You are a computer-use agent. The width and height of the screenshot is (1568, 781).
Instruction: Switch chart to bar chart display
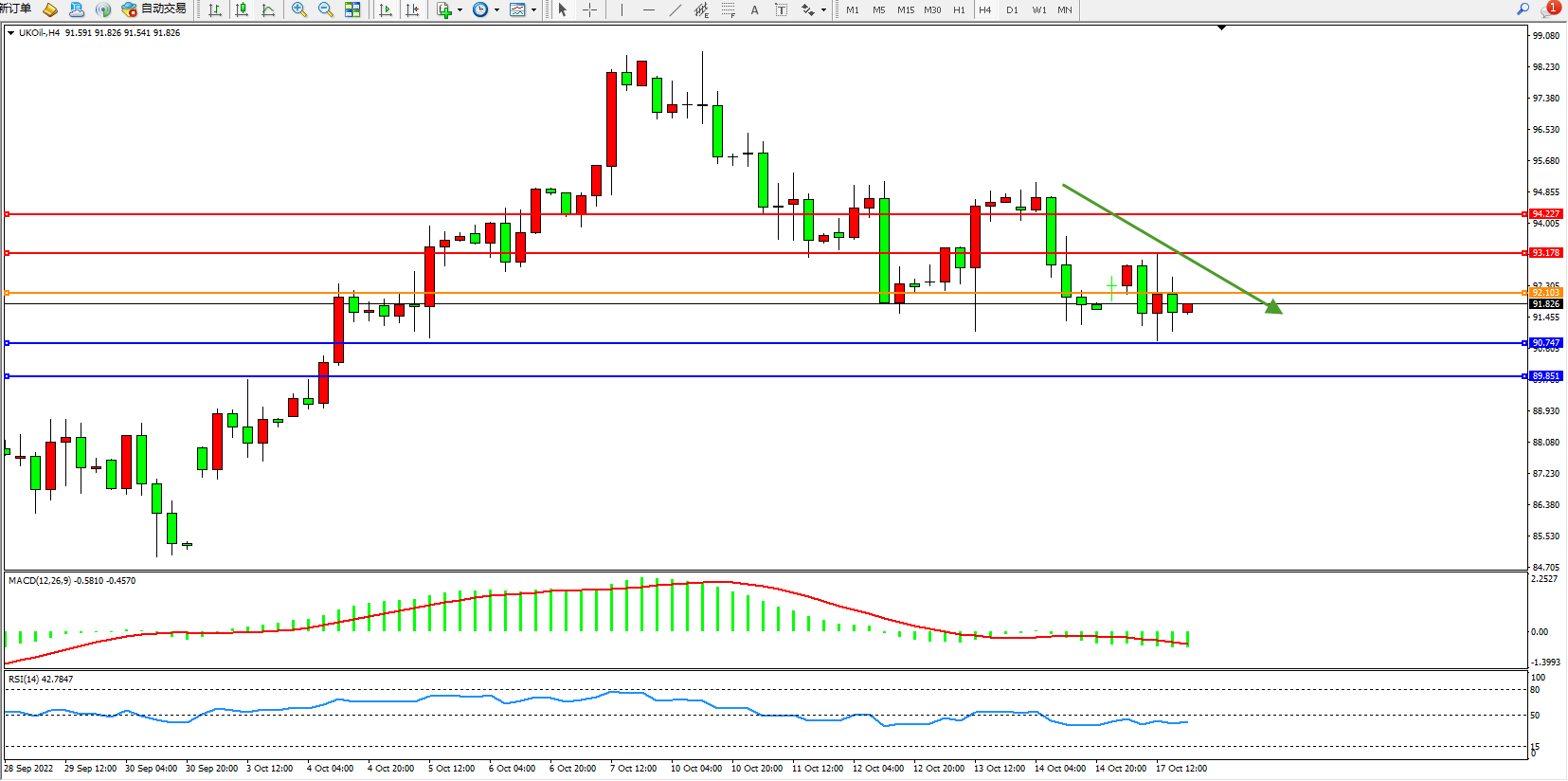pyautogui.click(x=215, y=9)
